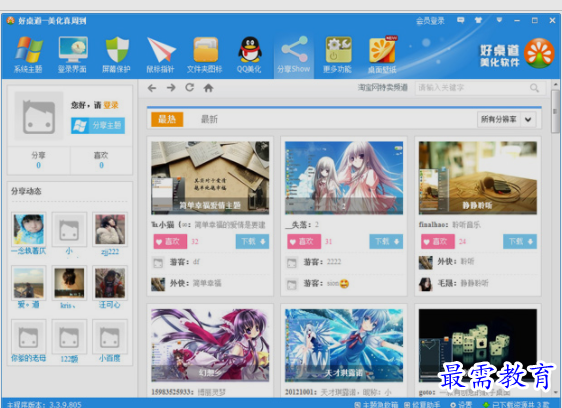This screenshot has width=562, height=408.
Task: Open the 登录界面 monitor icon
Action: click(73, 50)
